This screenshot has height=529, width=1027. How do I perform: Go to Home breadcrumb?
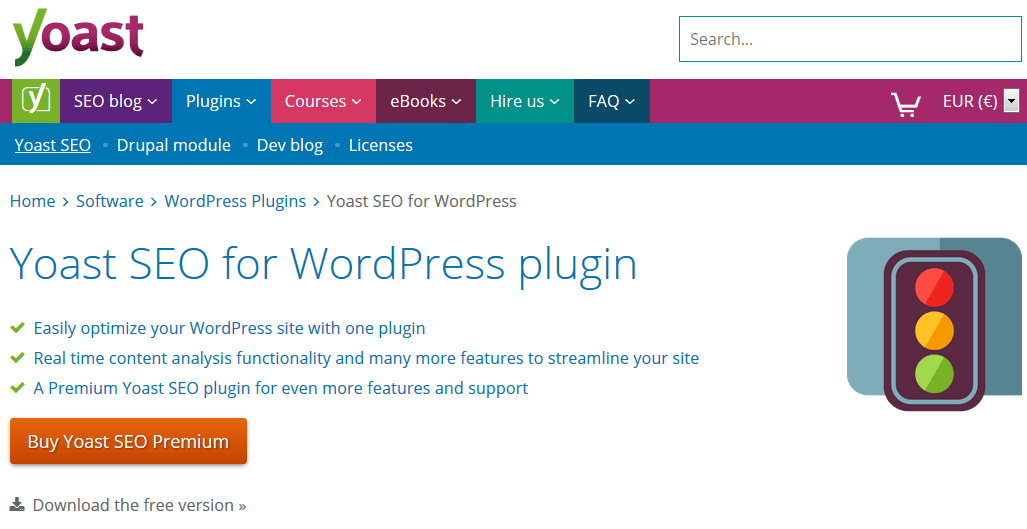(33, 201)
